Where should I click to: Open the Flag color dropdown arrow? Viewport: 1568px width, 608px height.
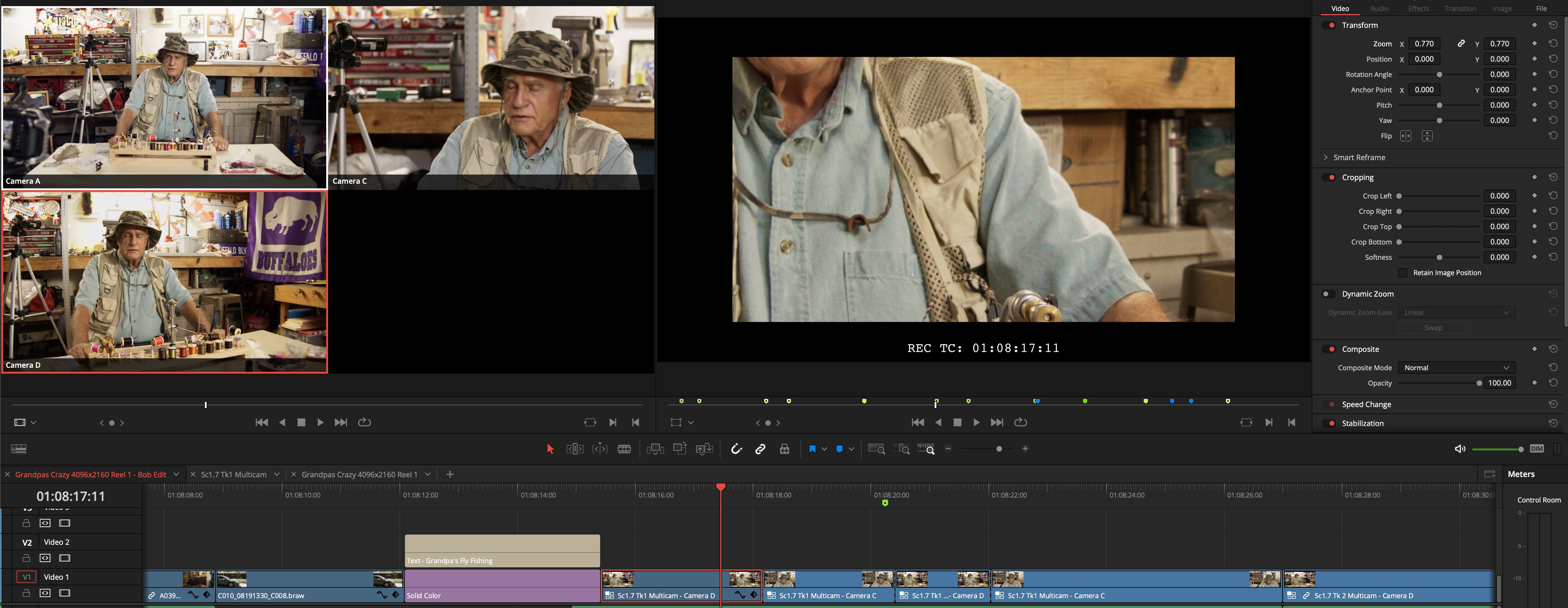[824, 449]
